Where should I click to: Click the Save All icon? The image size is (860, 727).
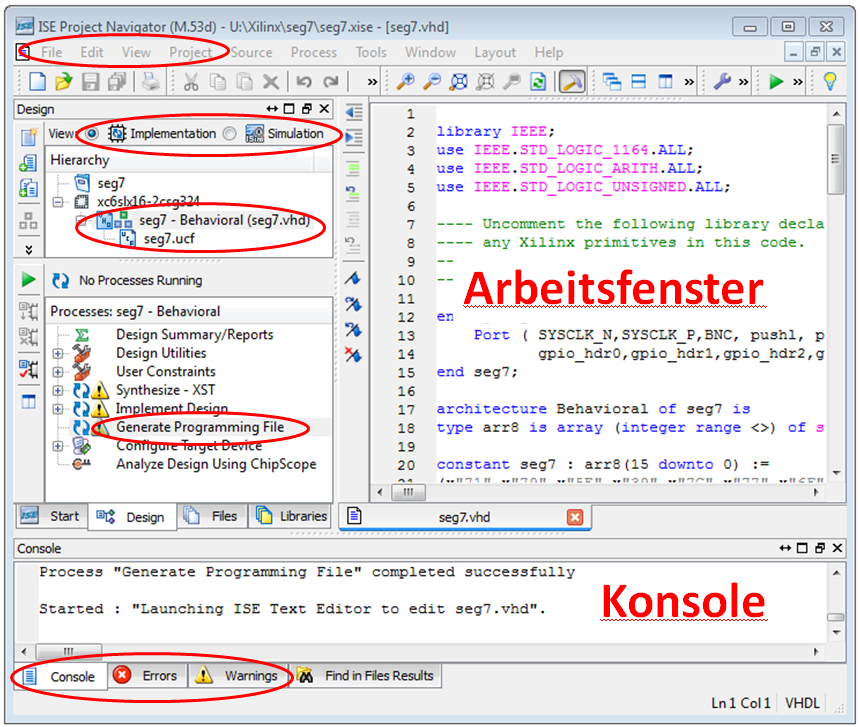coord(117,82)
